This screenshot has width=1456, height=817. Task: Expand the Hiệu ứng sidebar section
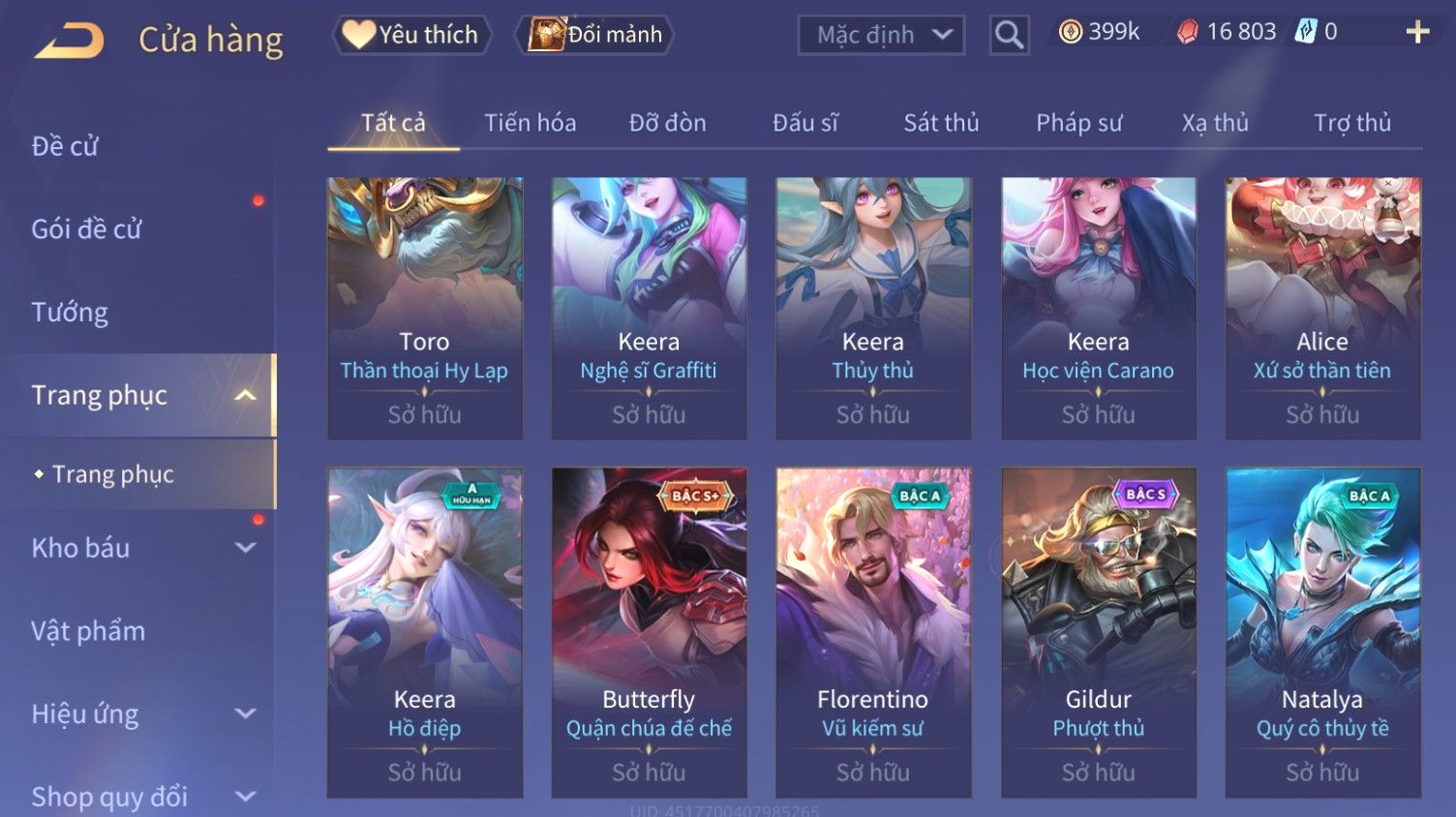[246, 714]
